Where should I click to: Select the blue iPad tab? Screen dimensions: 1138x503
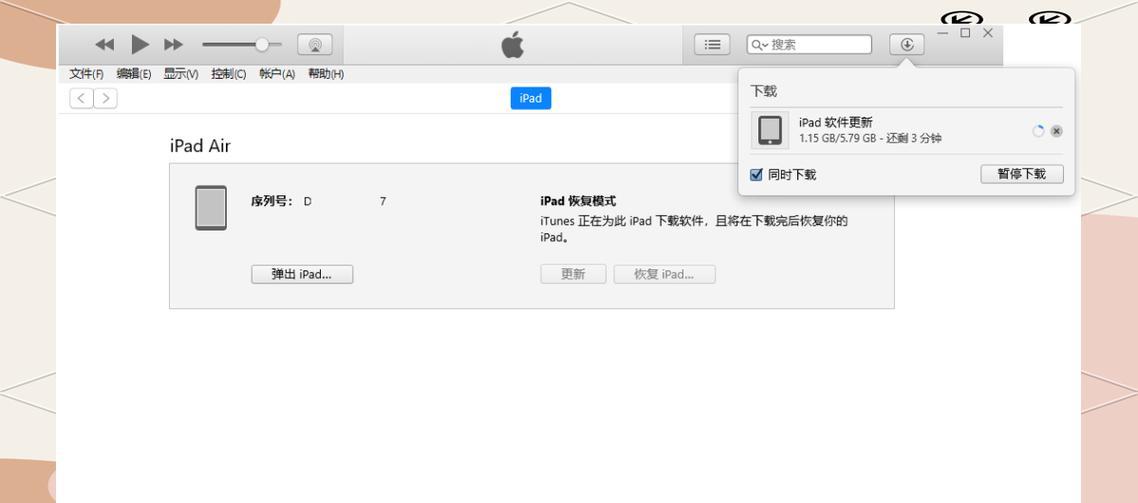[531, 98]
